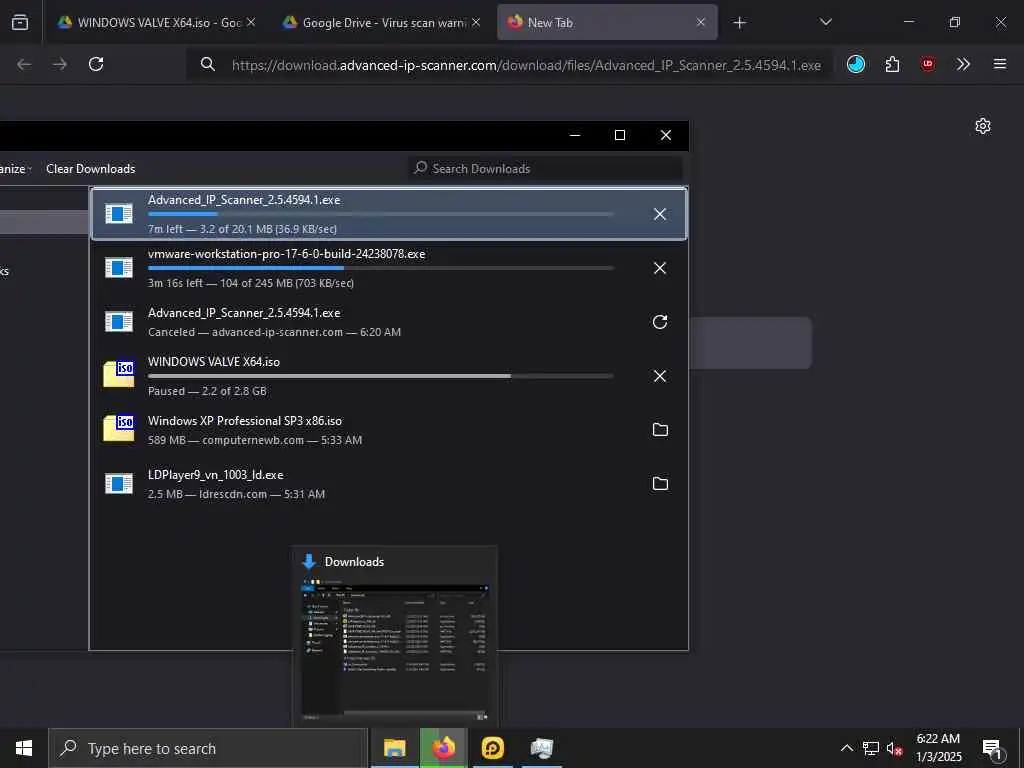
Task: Click the WINDOWS VALVE X64 iso file icon
Action: [119, 374]
